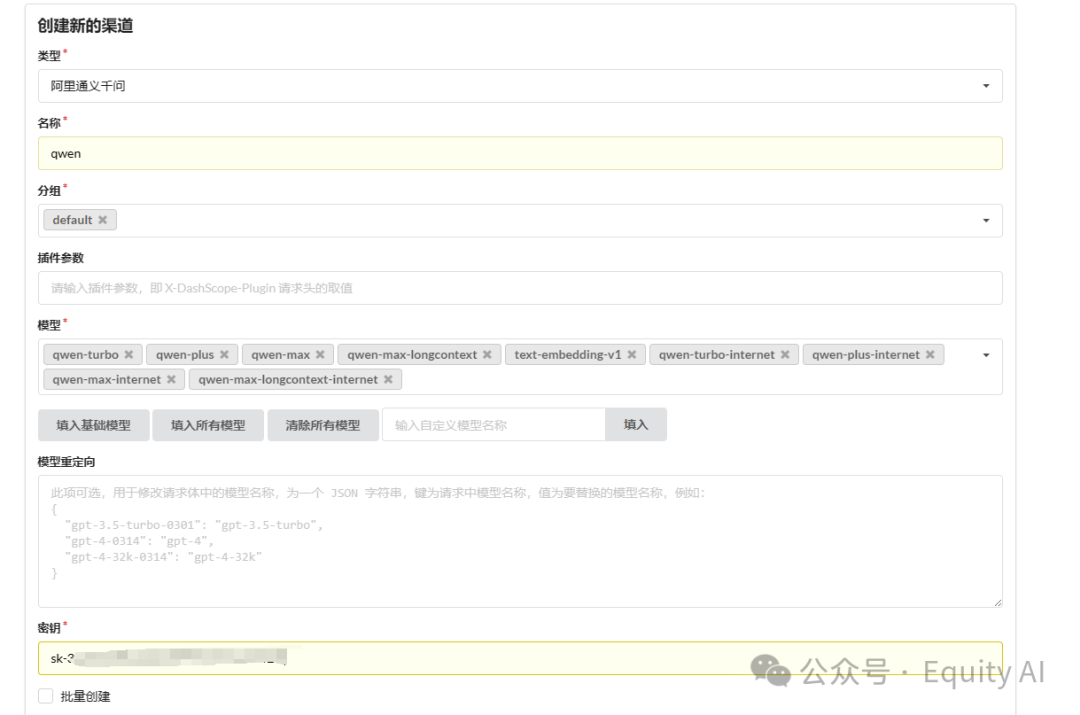The image size is (1080, 715).
Task: Toggle the 批量创建 checkbox
Action: click(x=45, y=696)
